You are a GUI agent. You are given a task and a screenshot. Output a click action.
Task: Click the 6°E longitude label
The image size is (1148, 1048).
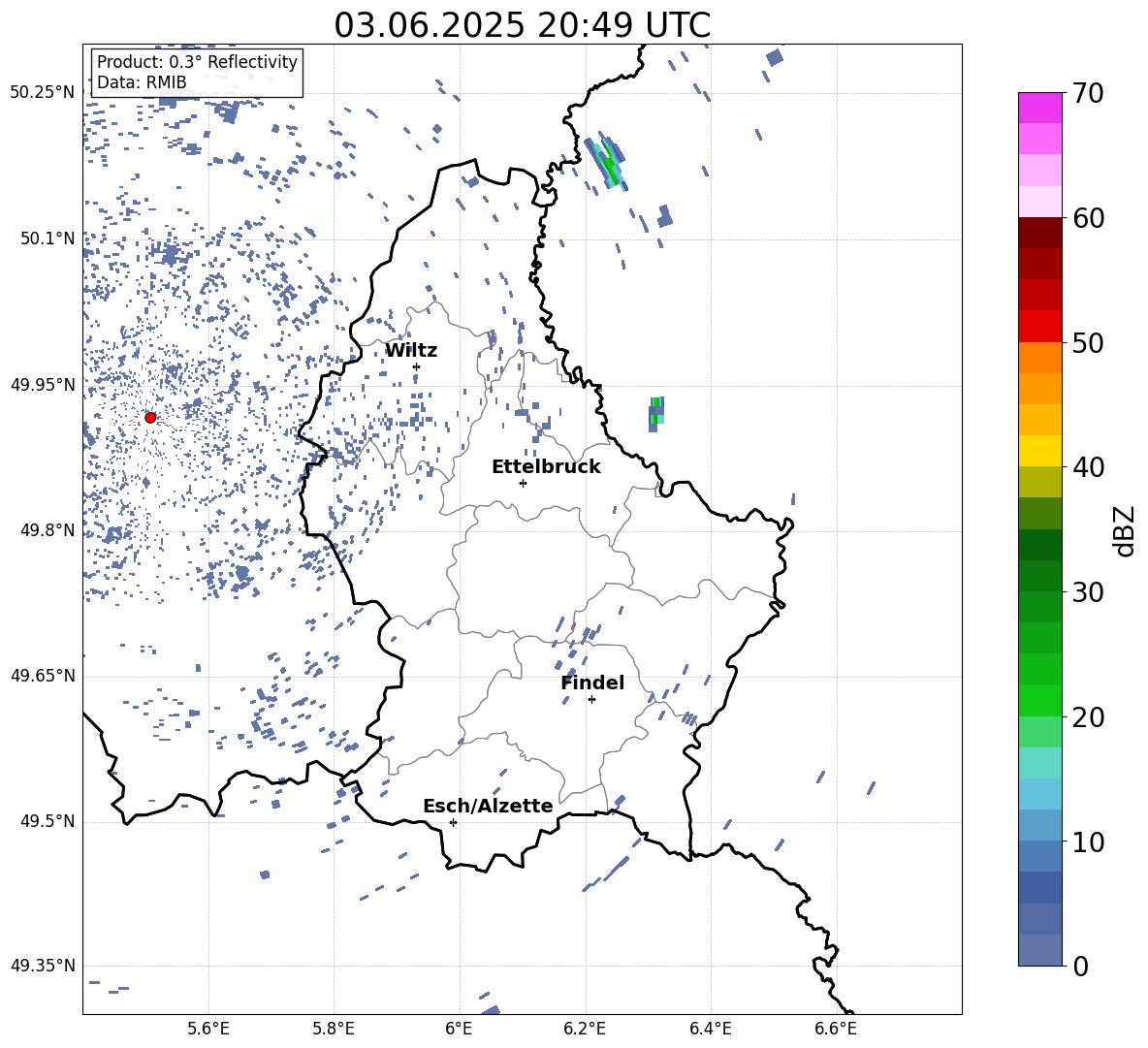point(459,1029)
